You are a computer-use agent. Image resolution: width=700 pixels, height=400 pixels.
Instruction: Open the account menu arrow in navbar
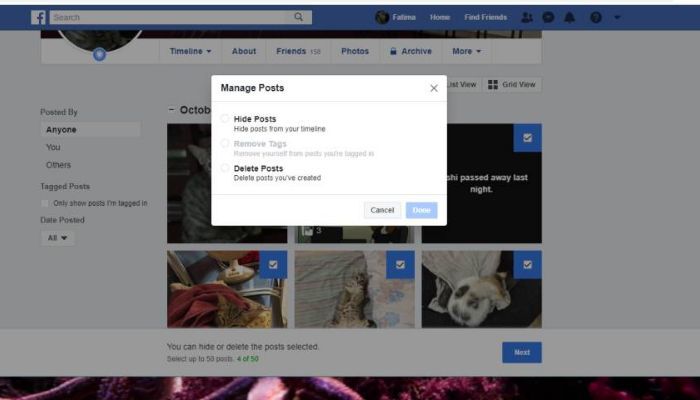tap(617, 18)
